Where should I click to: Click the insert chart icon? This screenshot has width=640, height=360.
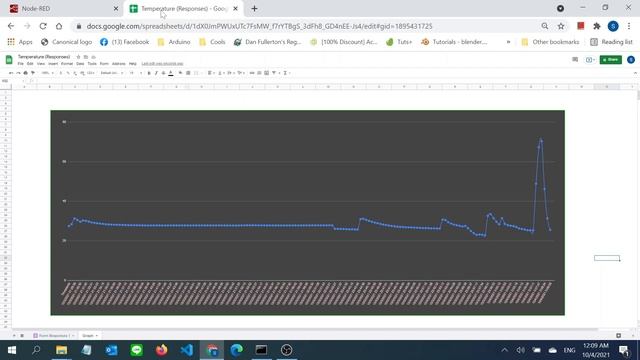click(266, 73)
